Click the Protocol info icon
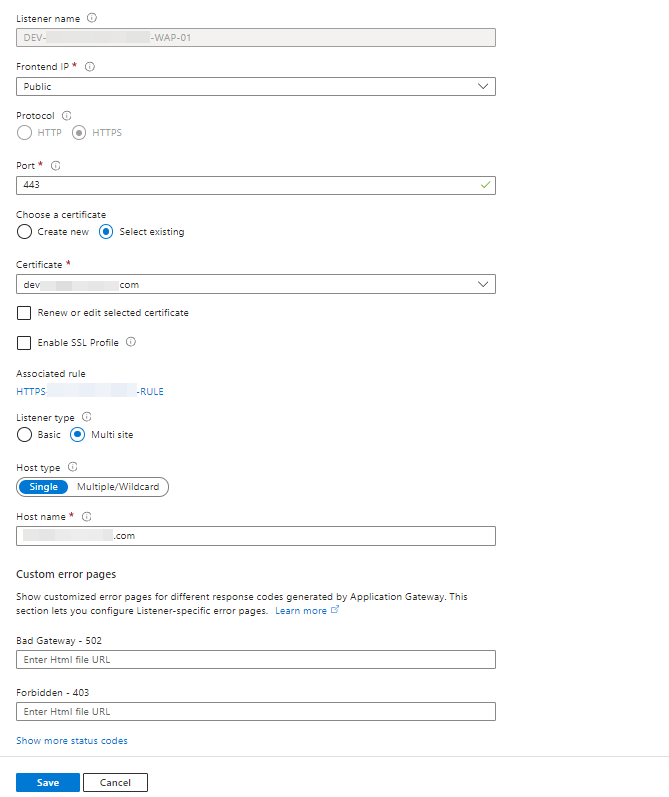Viewport: 669px width, 797px height. (x=67, y=115)
